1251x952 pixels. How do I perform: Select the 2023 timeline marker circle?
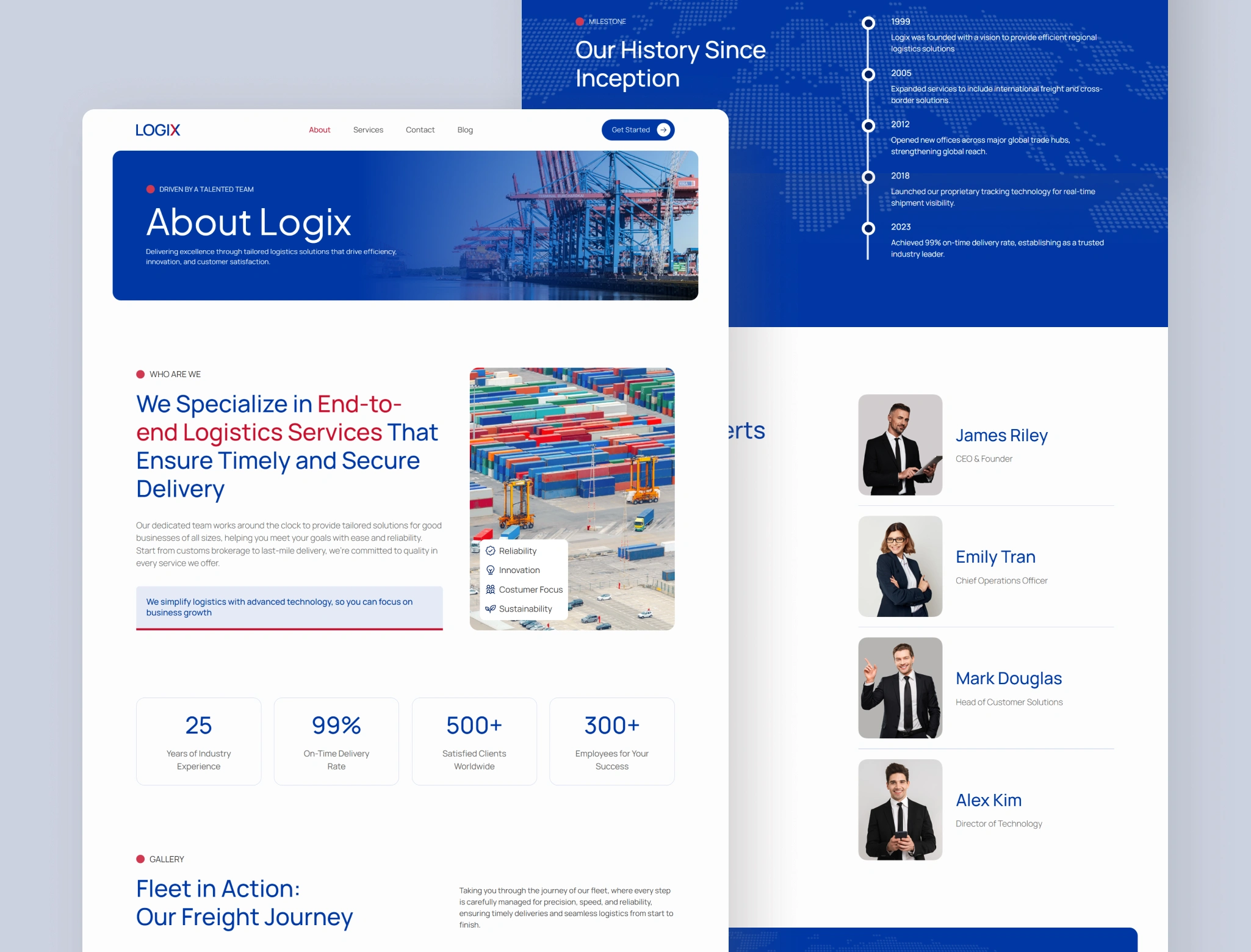pos(868,228)
